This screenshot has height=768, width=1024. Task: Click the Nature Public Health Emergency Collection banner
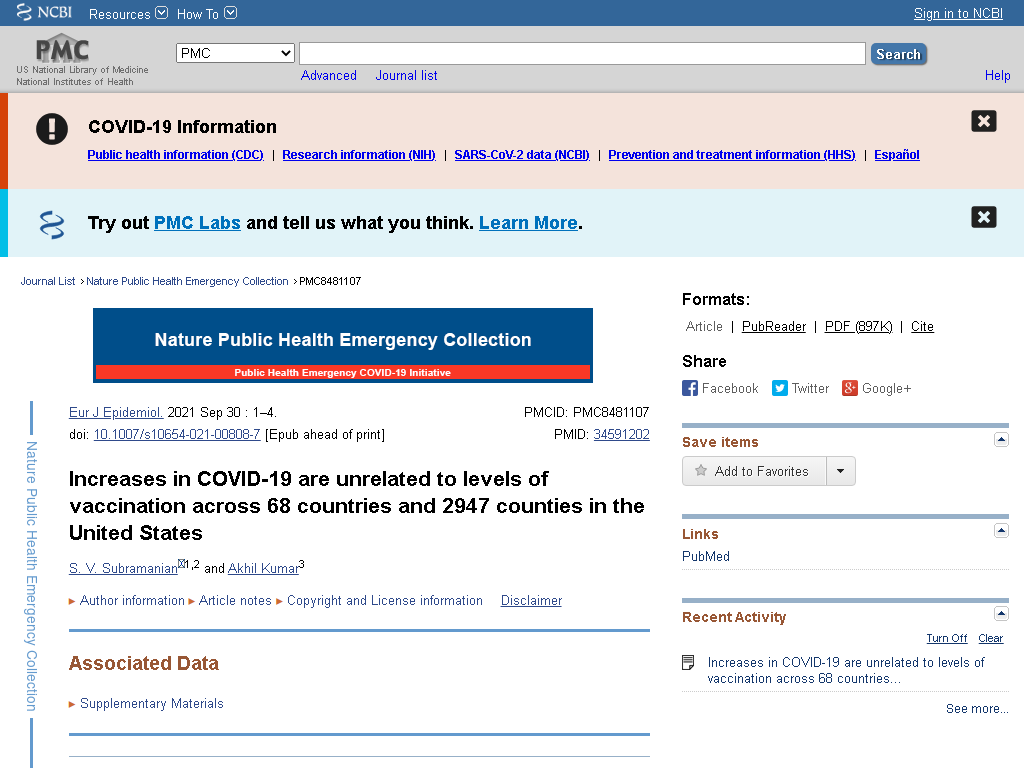pyautogui.click(x=343, y=345)
